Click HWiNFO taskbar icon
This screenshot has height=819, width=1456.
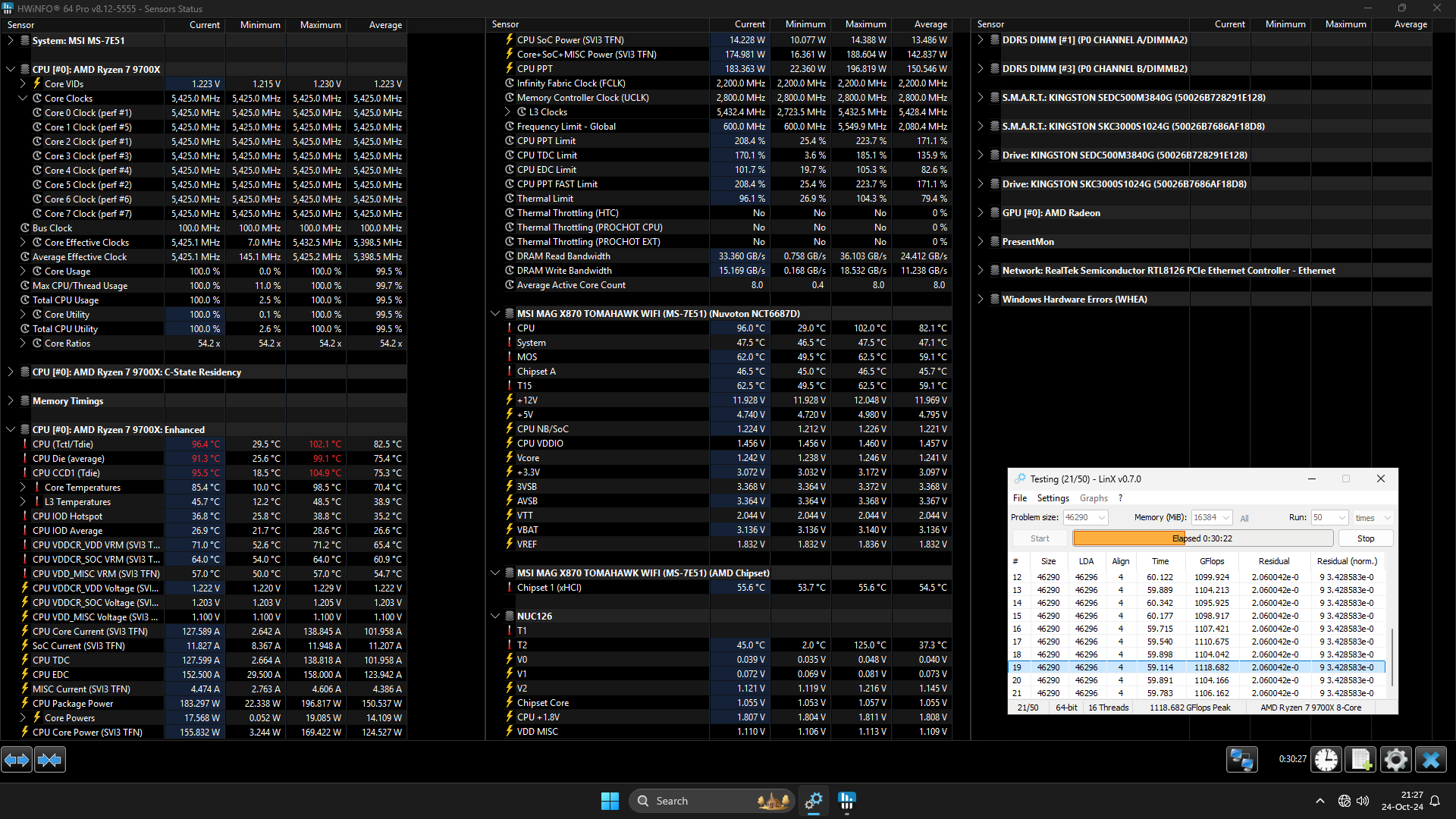[847, 801]
